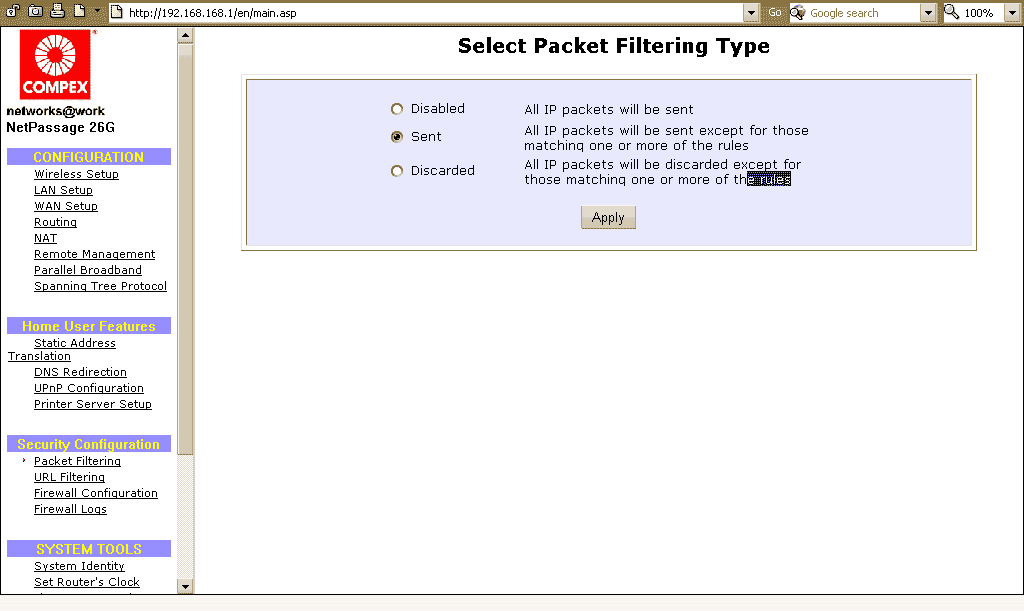Image resolution: width=1024 pixels, height=611 pixels.
Task: Click the print icon in toolbar
Action: 57,12
